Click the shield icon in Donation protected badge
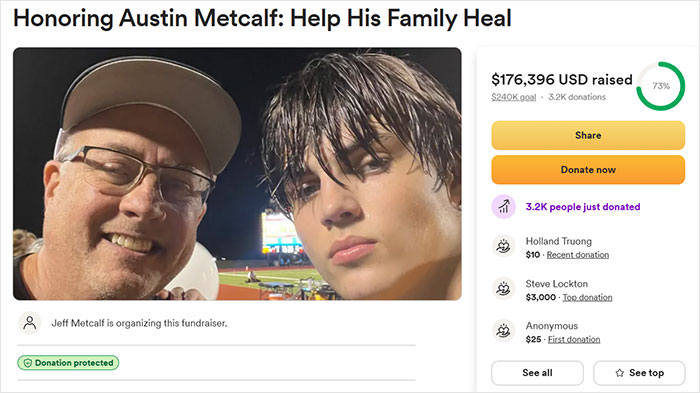The width and height of the screenshot is (700, 393). (x=27, y=363)
